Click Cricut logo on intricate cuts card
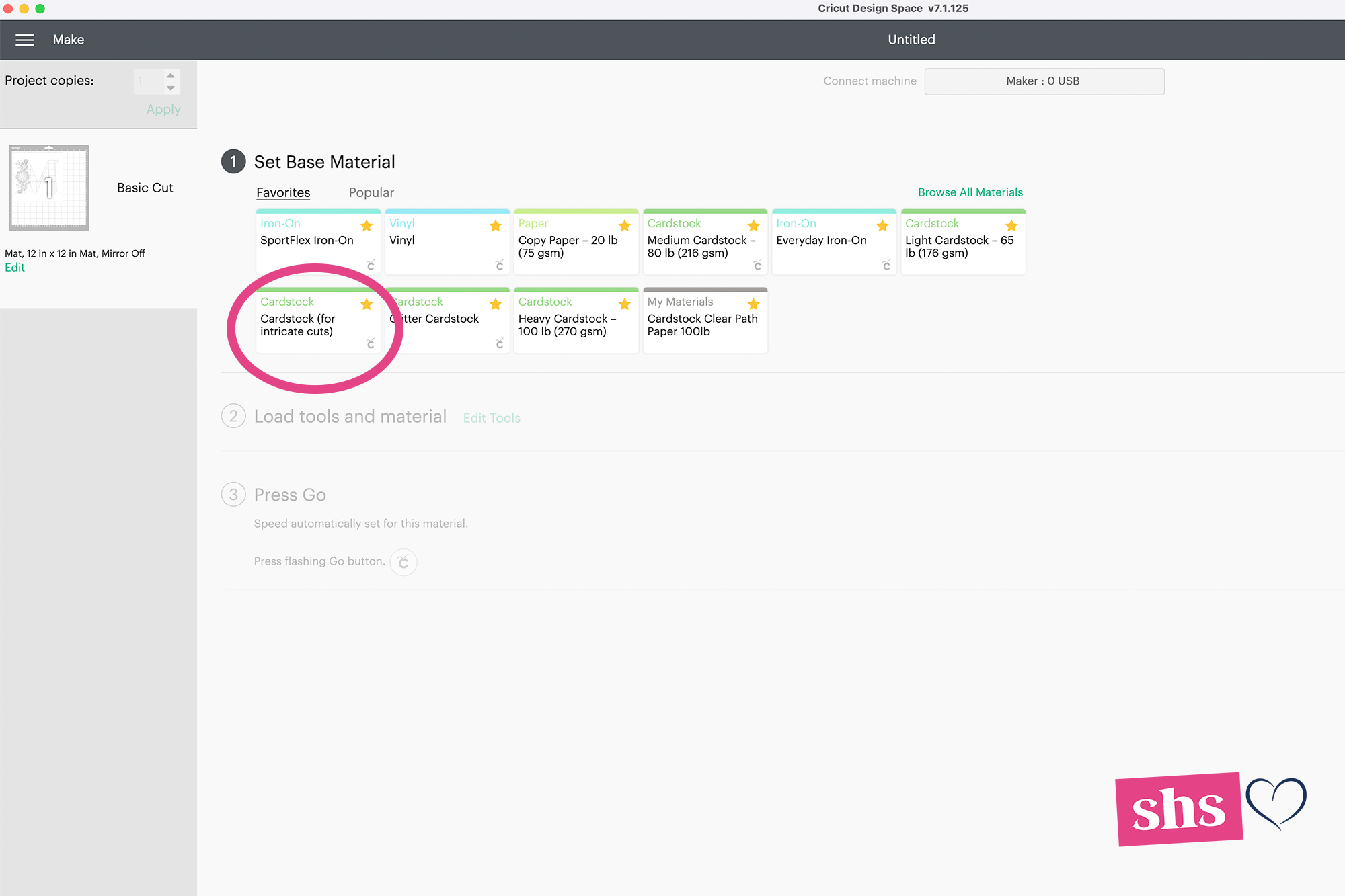Screen dimensions: 1345x896 coord(371,343)
